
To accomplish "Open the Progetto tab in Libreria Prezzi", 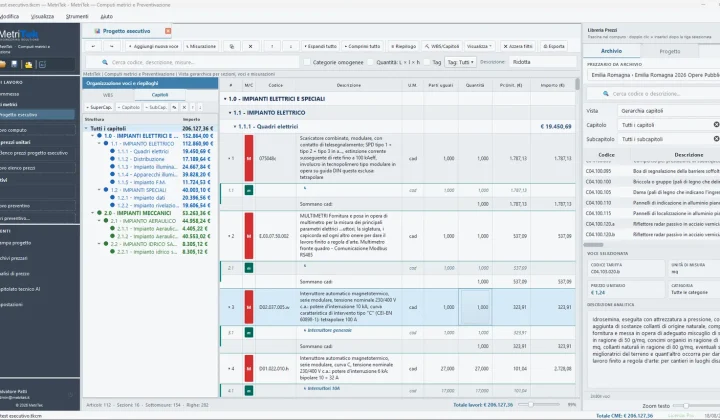I will pyautogui.click(x=669, y=51).
